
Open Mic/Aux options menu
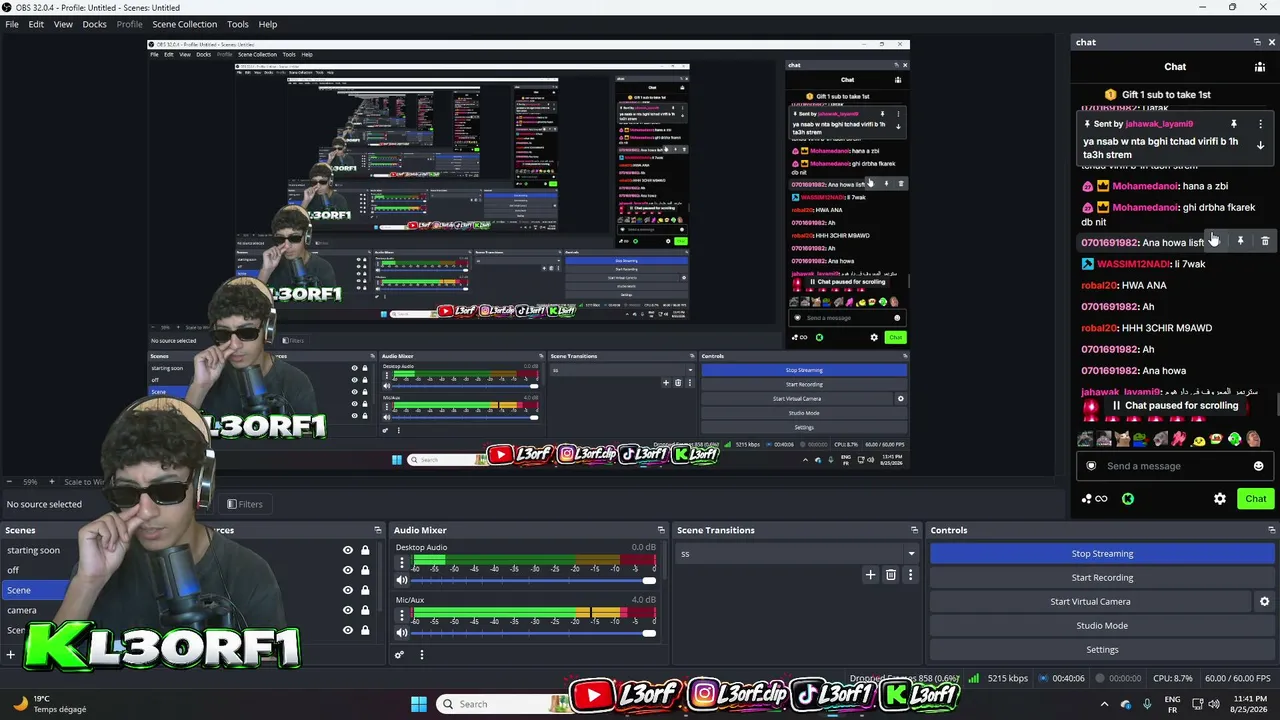point(402,613)
